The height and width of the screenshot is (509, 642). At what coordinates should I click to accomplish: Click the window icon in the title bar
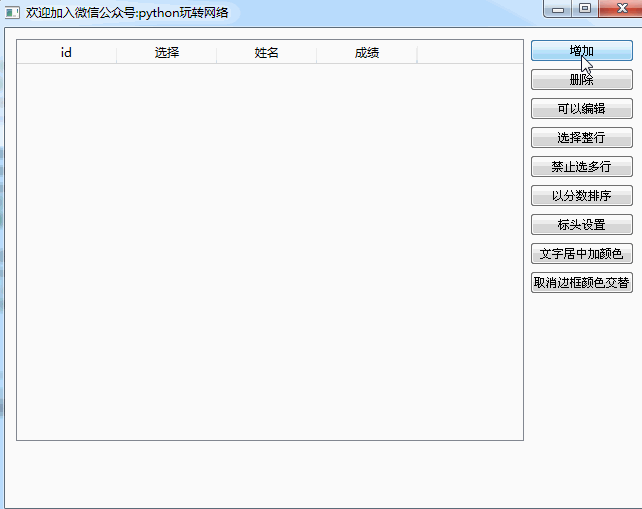12,13
